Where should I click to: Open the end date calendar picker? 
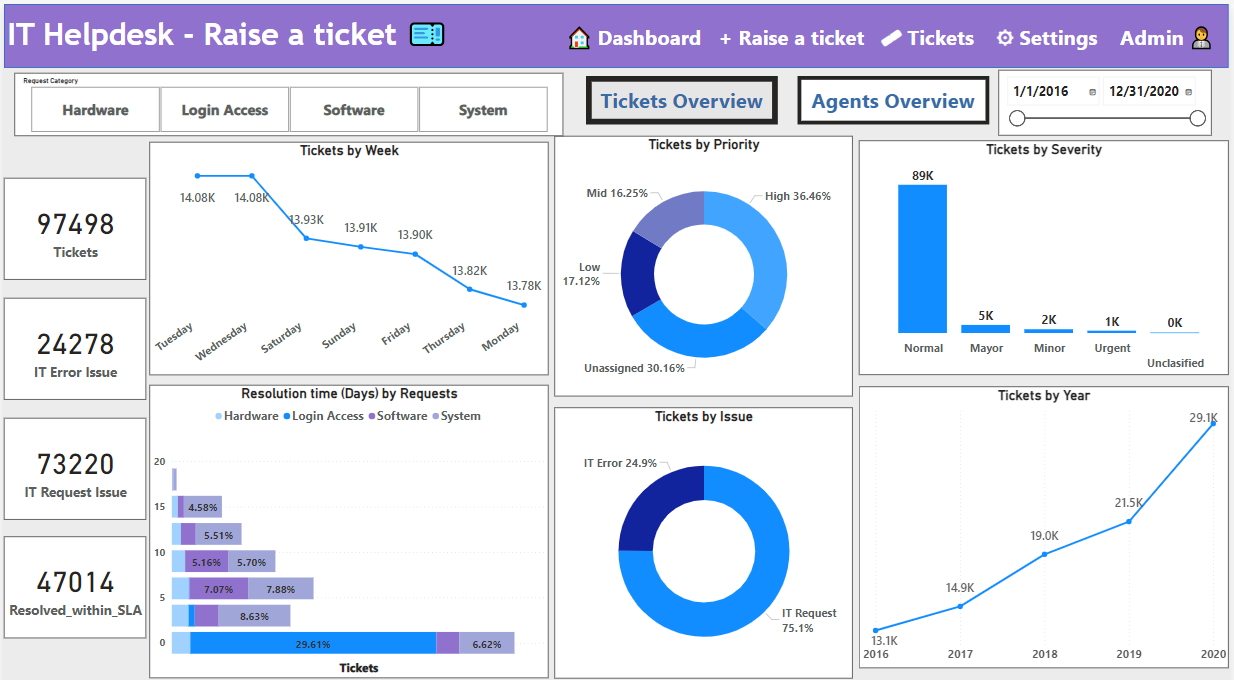(x=1189, y=92)
